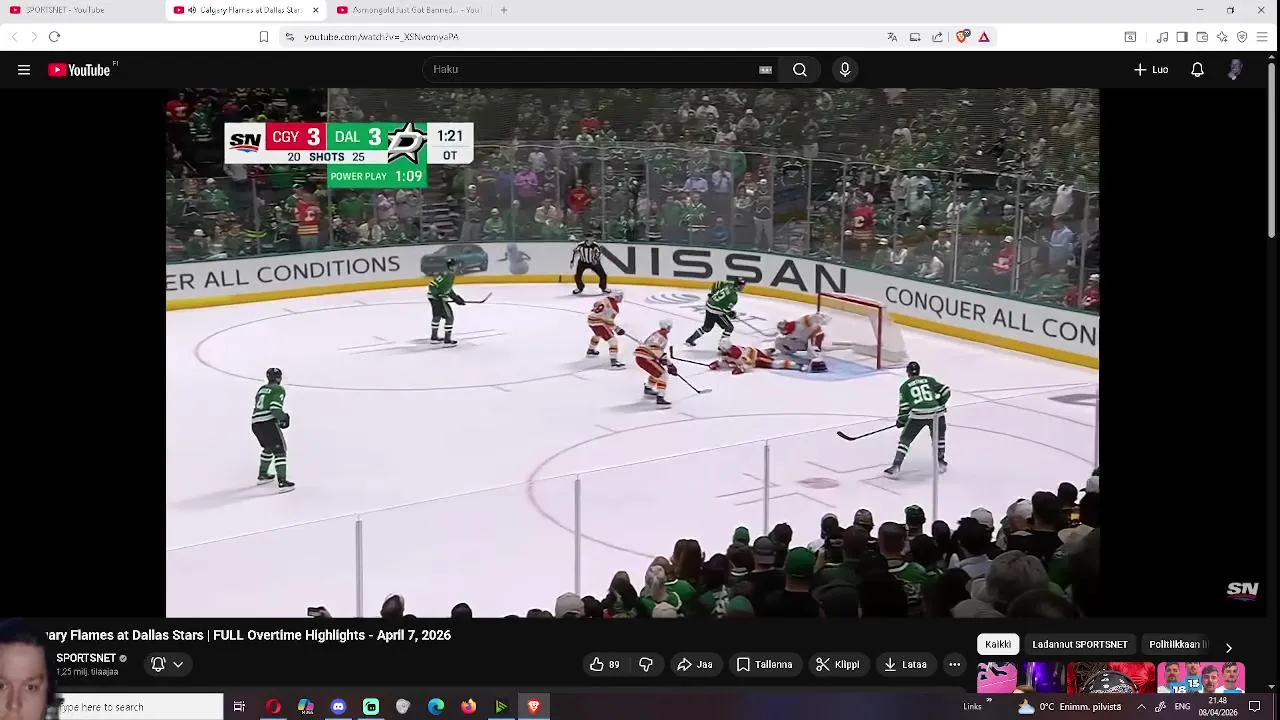This screenshot has height=720, width=1280.
Task: Open the thumbnail with players numbered 18 and 15
Action: point(1201,678)
